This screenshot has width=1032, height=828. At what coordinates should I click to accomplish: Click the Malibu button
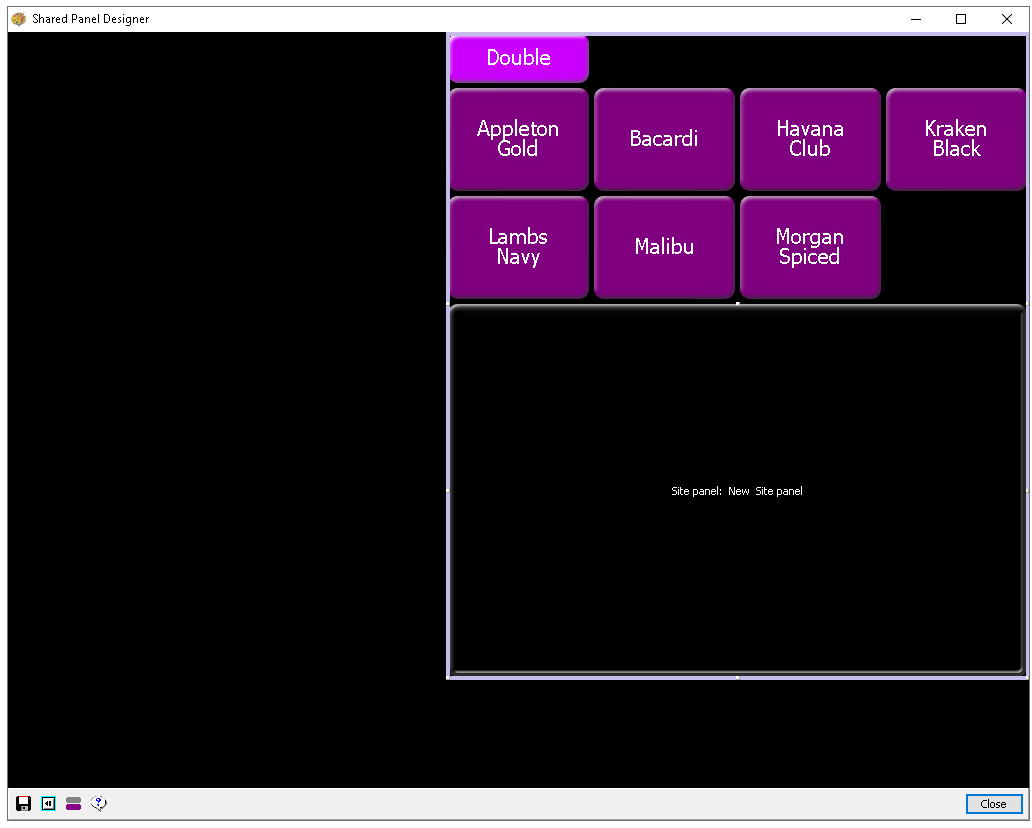664,247
